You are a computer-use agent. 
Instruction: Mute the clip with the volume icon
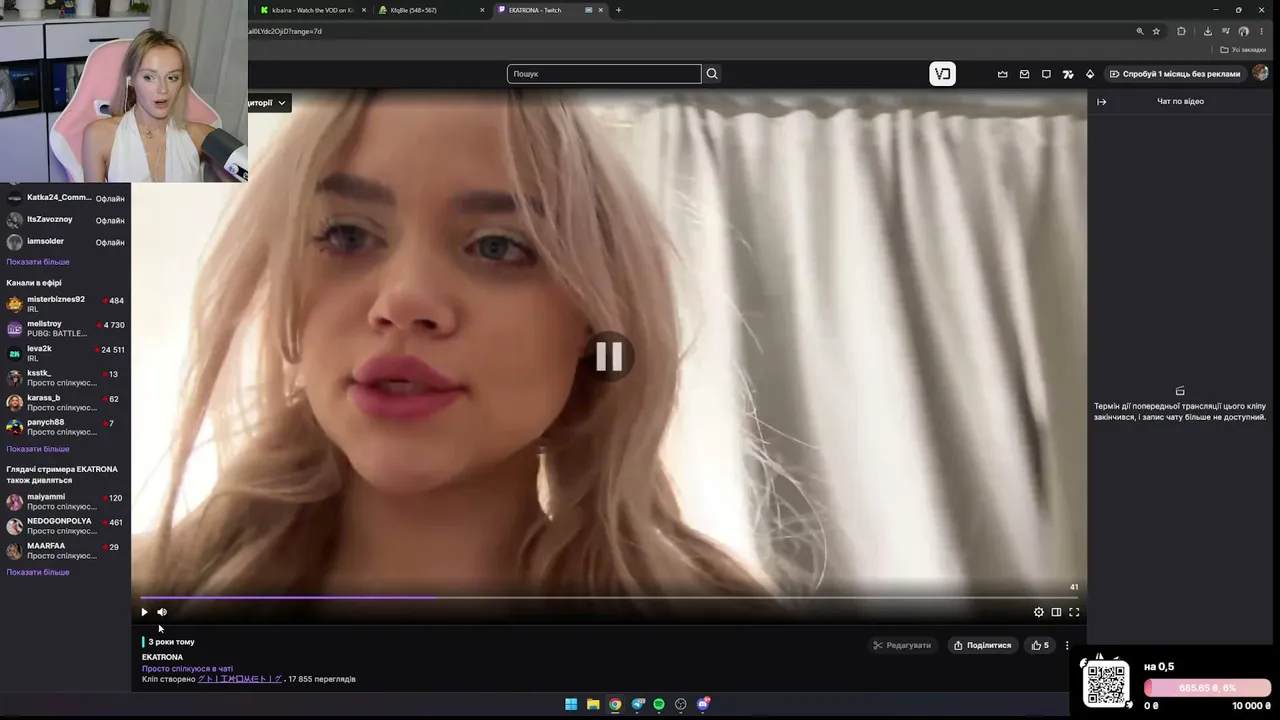coord(162,612)
